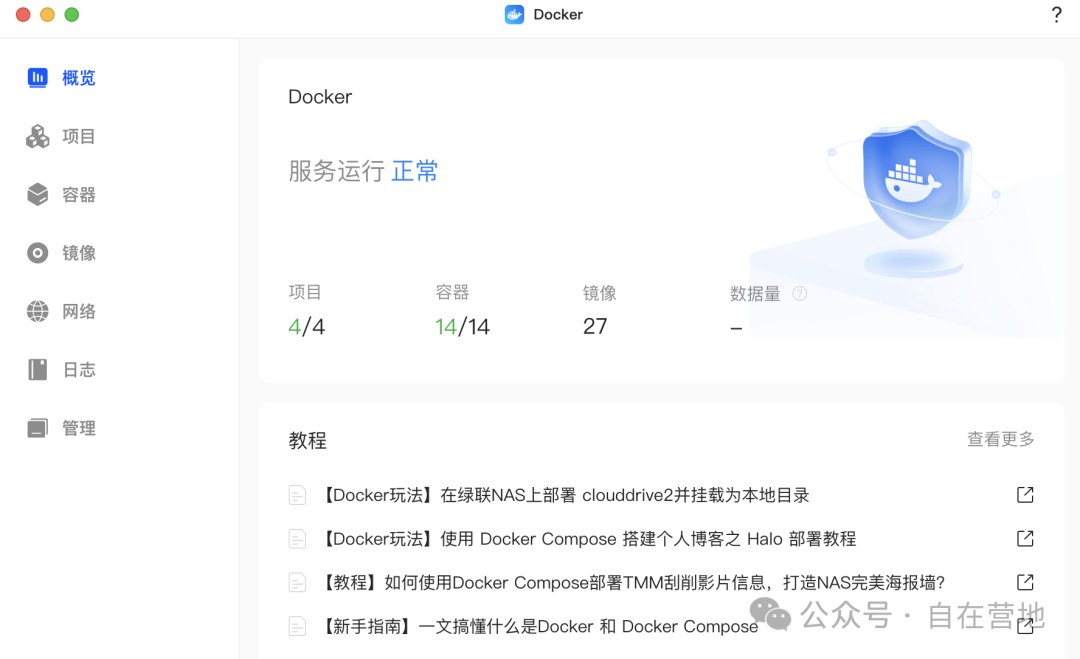Click the help question mark icon
This screenshot has height=659, width=1080.
tap(1056, 15)
